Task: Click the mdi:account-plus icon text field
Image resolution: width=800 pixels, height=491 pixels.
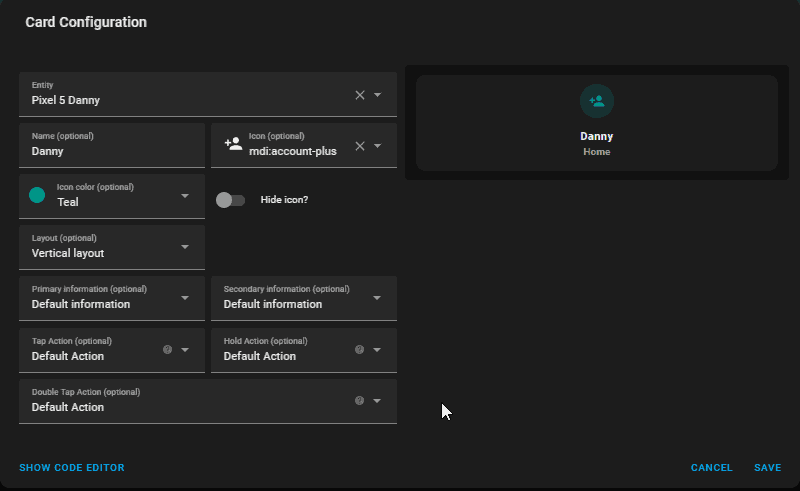Action: (x=293, y=152)
